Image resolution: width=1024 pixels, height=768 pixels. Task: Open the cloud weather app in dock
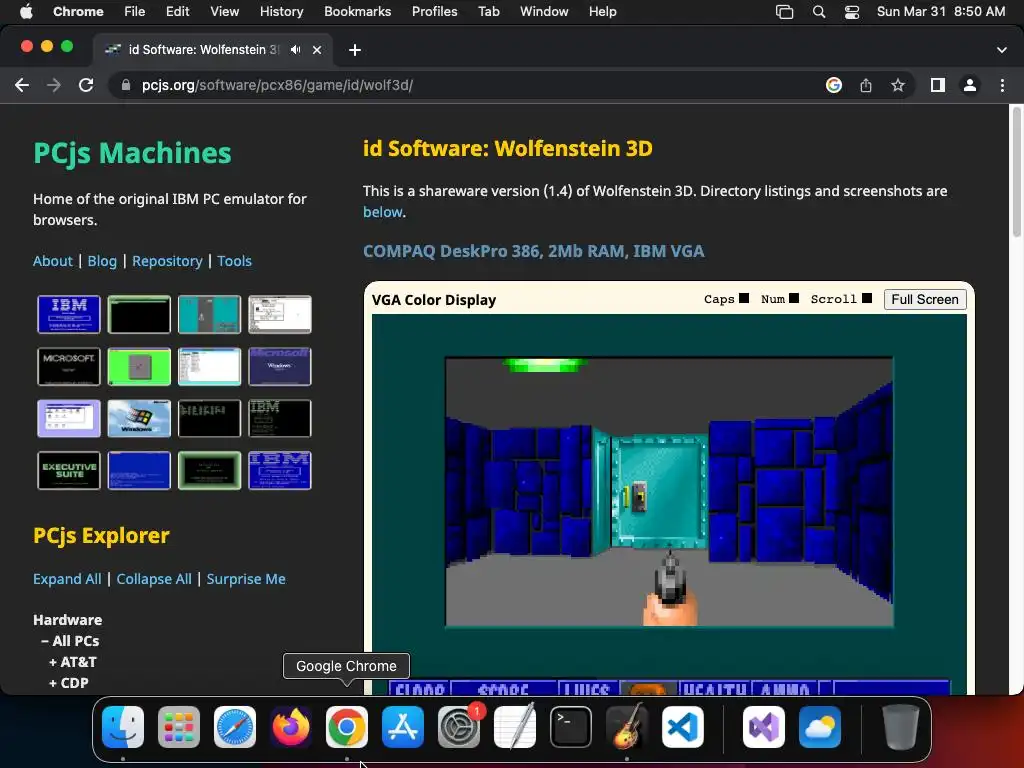pyautogui.click(x=820, y=727)
